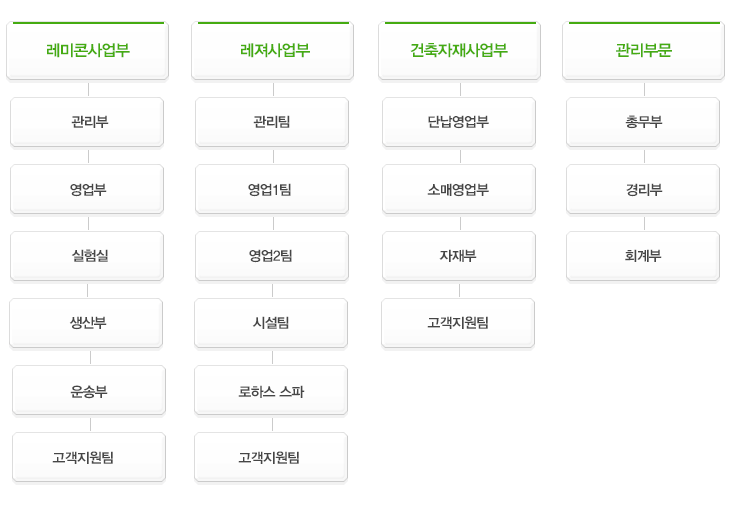Select 고객지원팀 under 건축자재사업부
730x506 pixels.
tap(458, 323)
